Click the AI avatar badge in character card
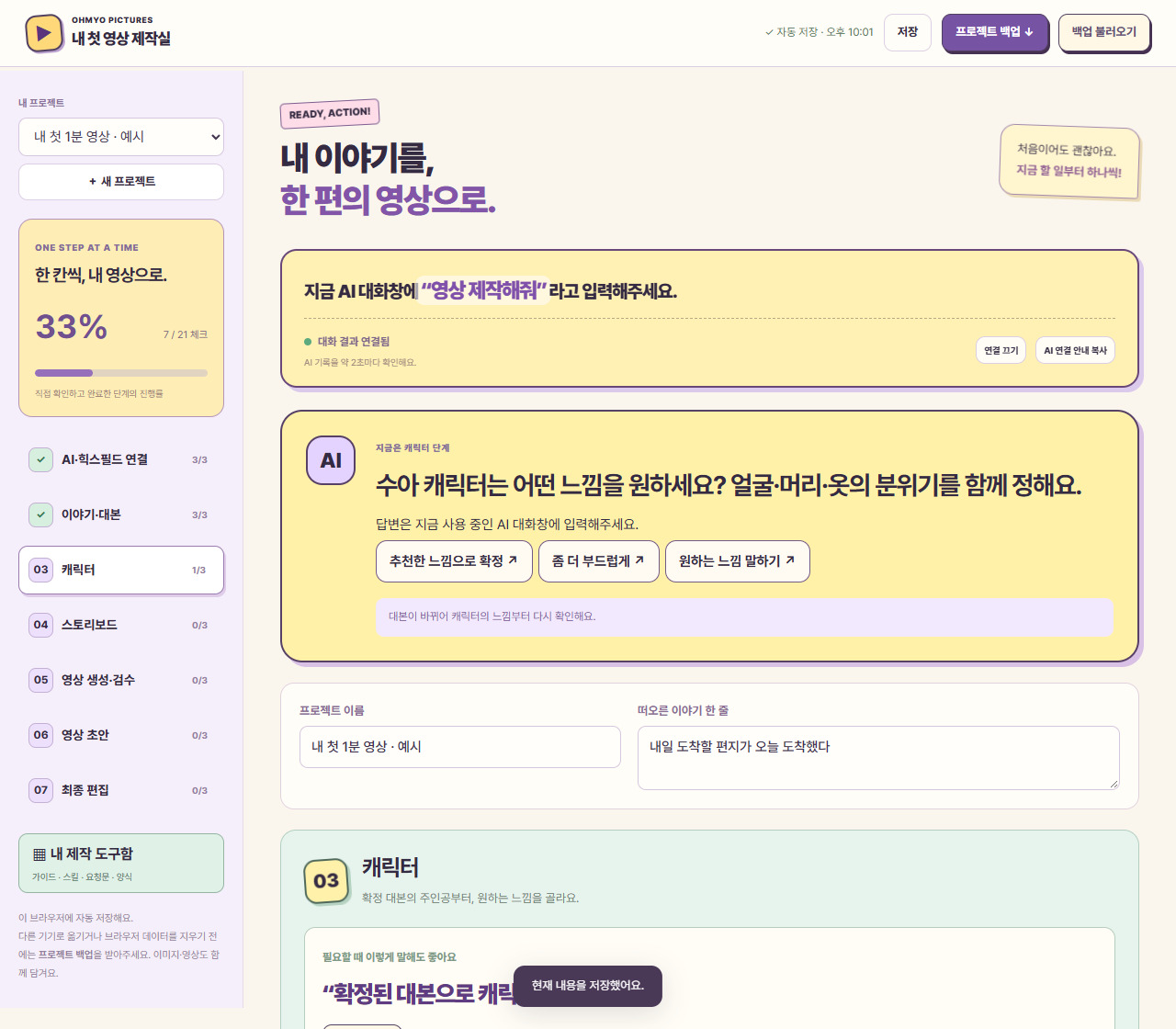 [331, 460]
